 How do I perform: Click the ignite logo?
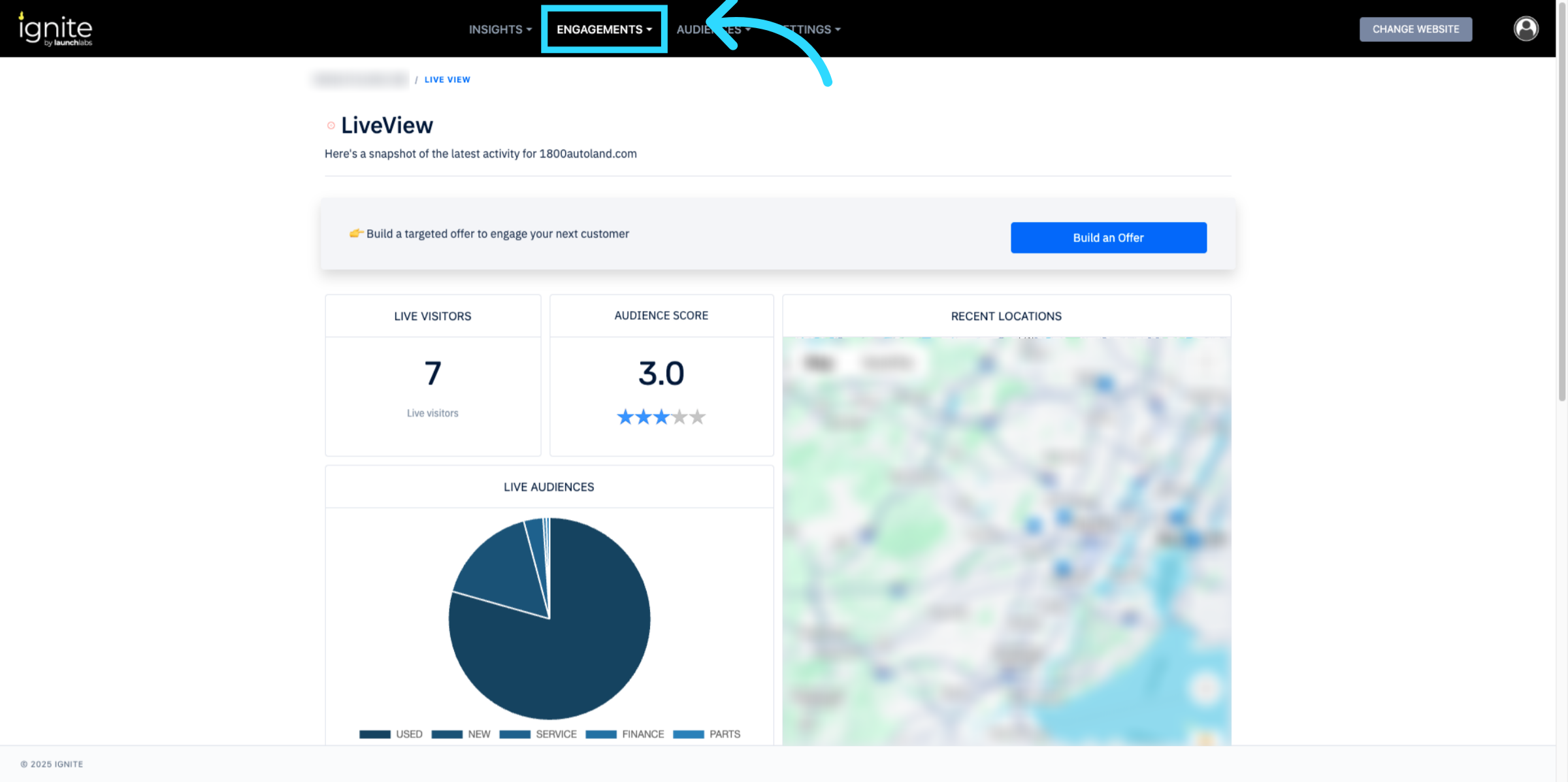click(56, 29)
